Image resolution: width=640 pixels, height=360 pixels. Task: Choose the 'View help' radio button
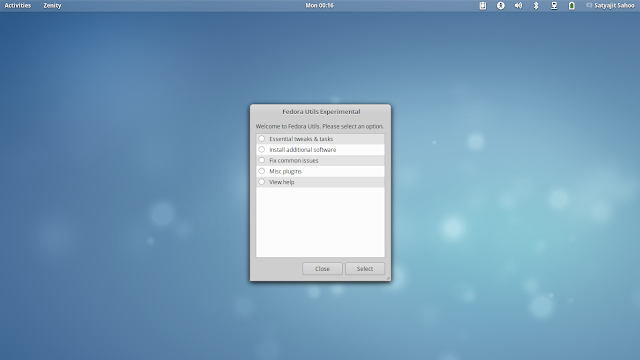262,182
